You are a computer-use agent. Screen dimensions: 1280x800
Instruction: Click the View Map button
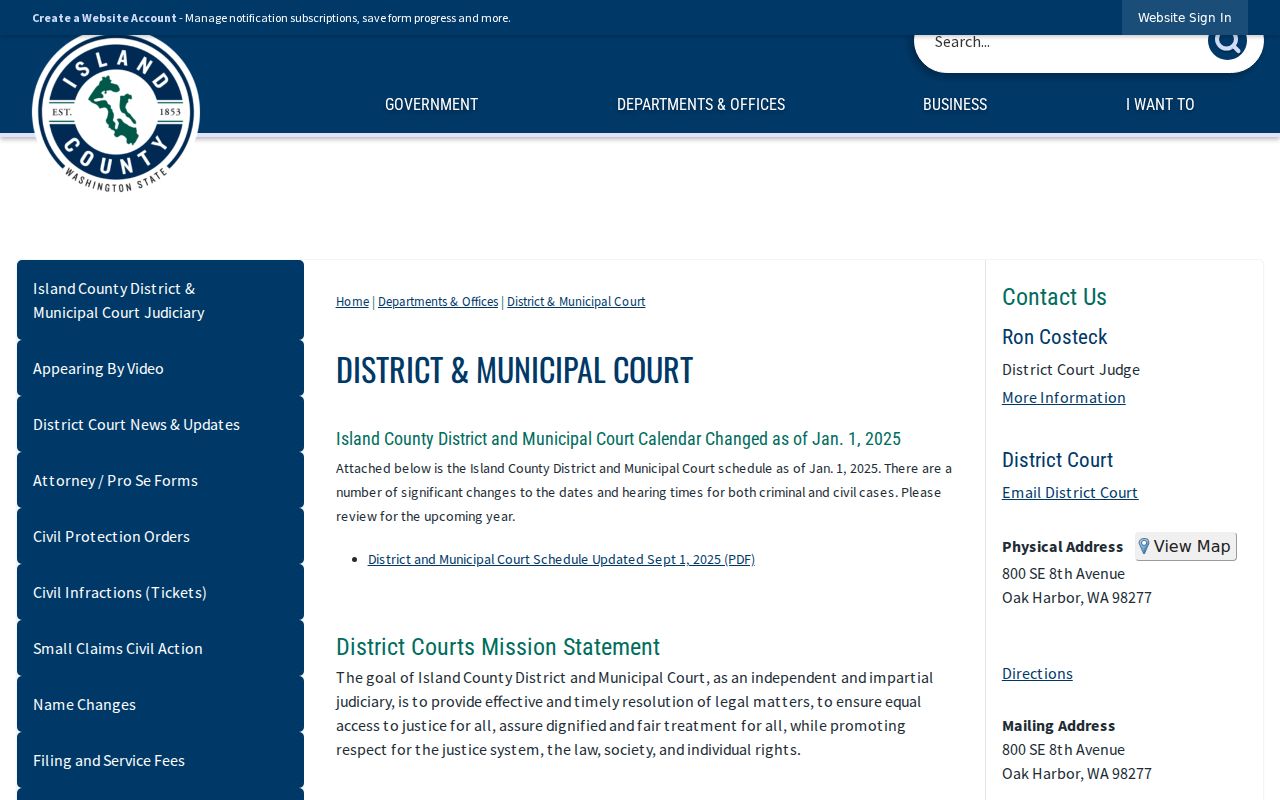click(1186, 546)
